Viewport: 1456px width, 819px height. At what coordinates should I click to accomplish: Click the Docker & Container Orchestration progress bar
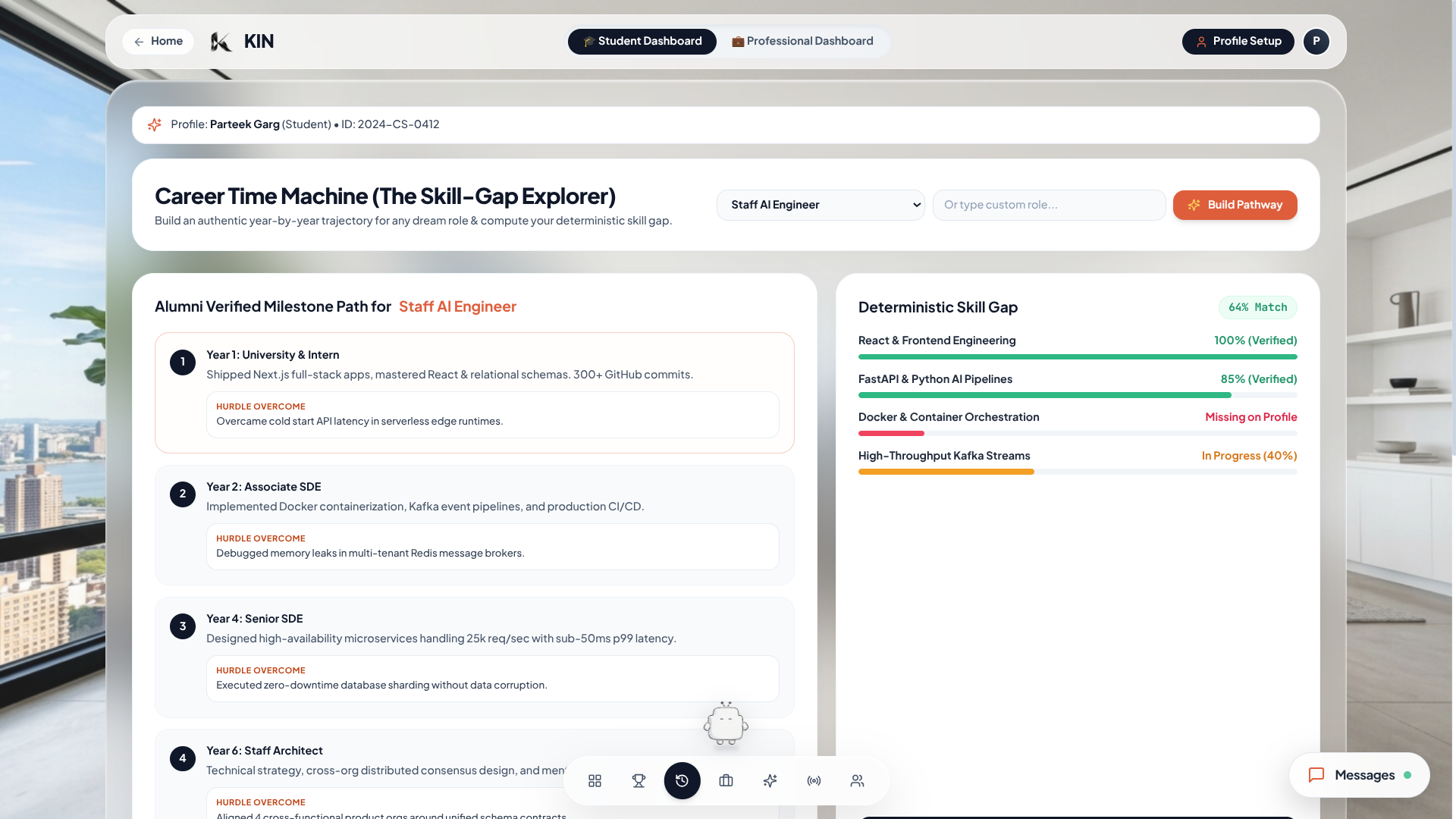tap(1078, 434)
